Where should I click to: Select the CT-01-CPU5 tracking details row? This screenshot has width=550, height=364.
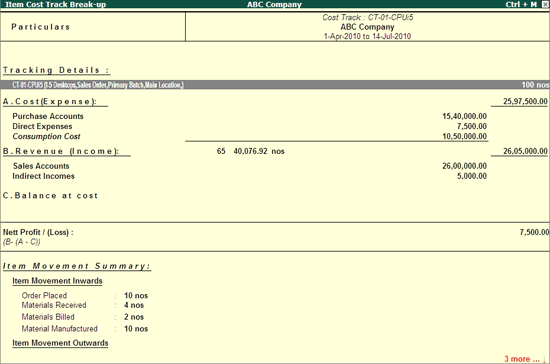tap(275, 85)
